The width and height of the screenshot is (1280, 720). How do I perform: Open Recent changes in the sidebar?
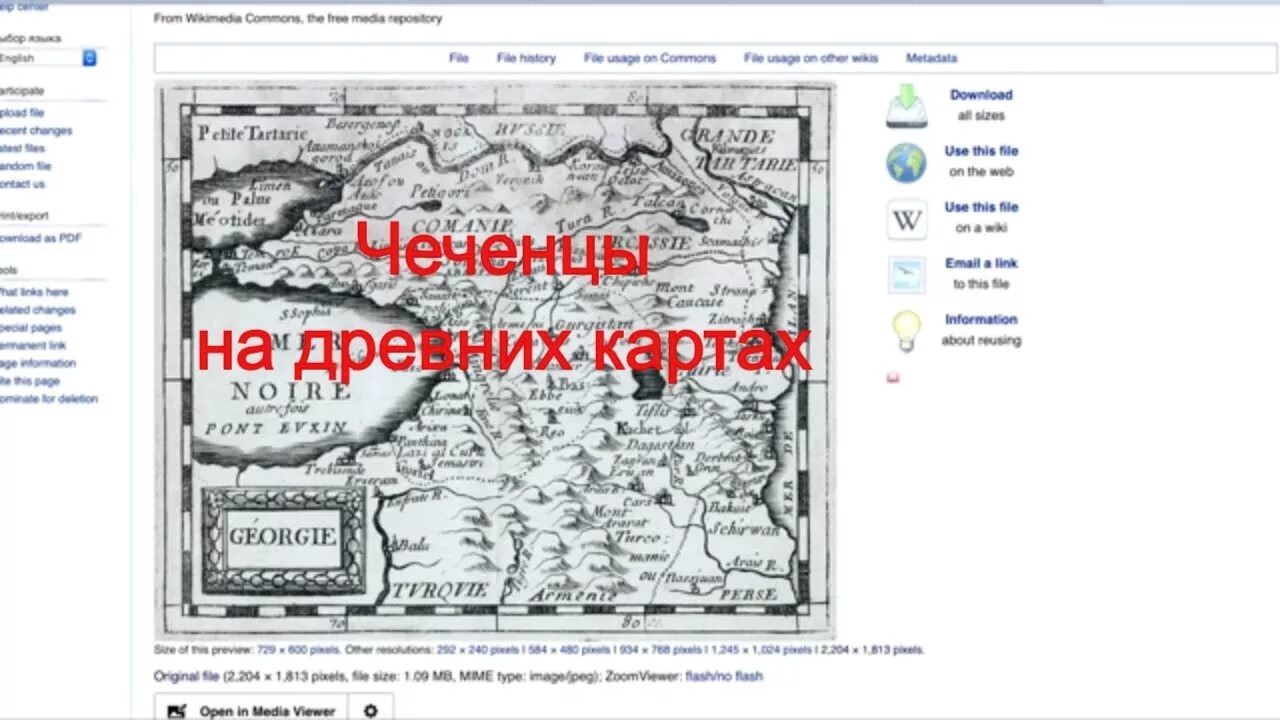click(x=36, y=131)
